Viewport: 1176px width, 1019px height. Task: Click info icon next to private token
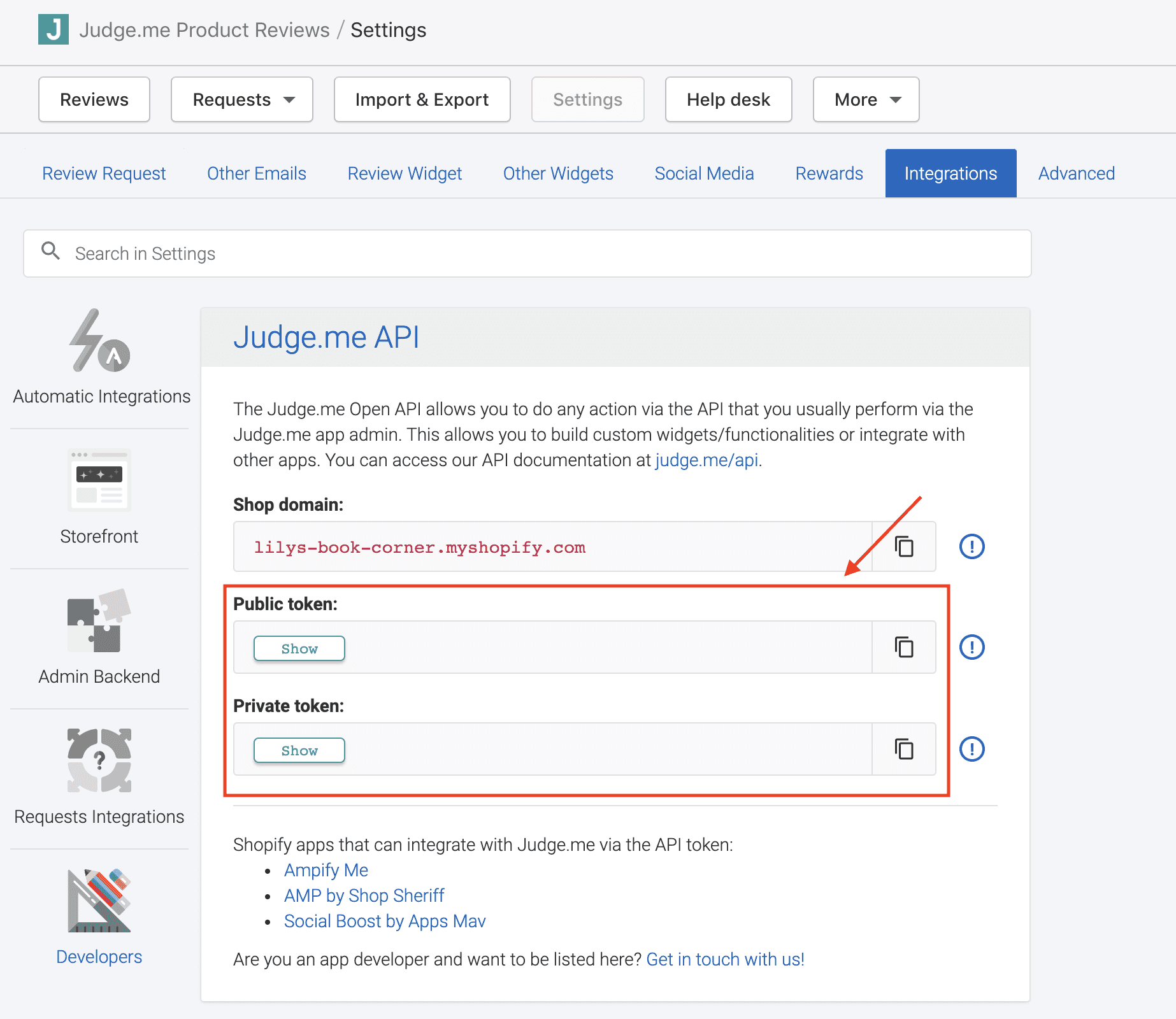click(972, 749)
